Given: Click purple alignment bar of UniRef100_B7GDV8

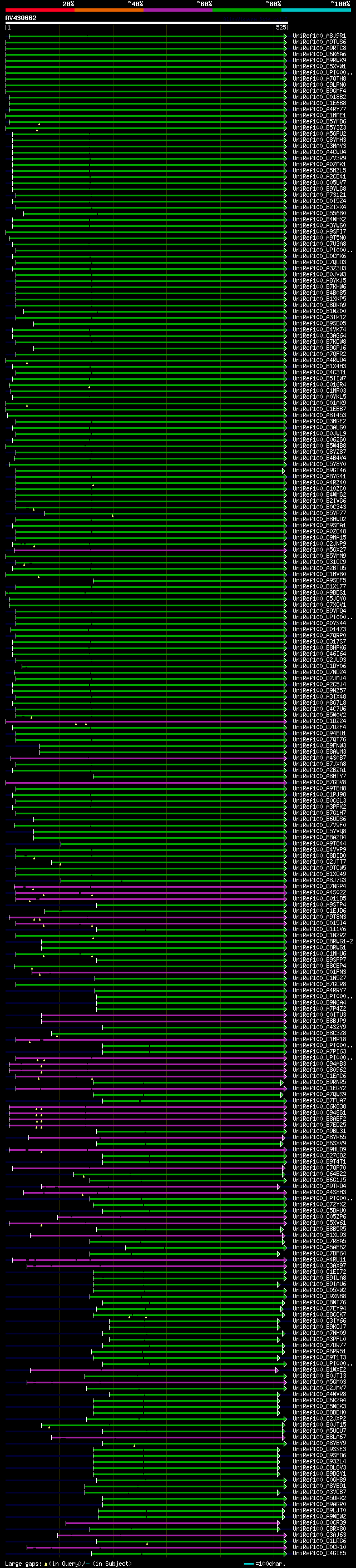Looking at the screenshot, I should (x=146, y=782).
